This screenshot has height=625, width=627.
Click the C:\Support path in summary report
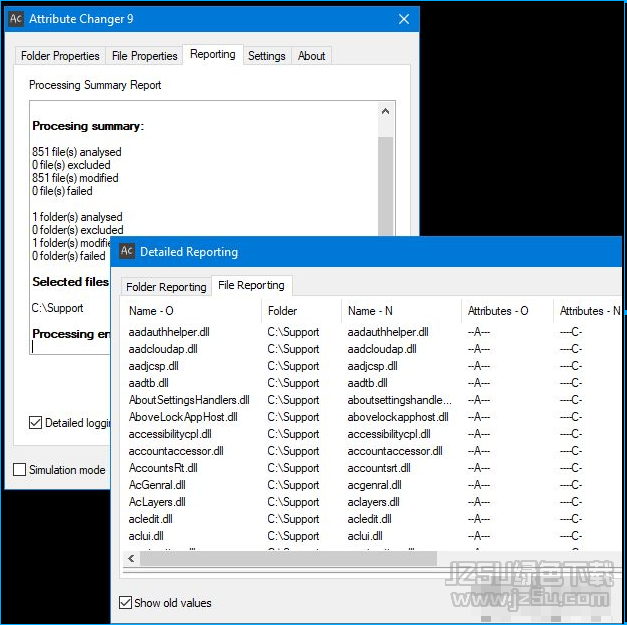click(x=57, y=308)
